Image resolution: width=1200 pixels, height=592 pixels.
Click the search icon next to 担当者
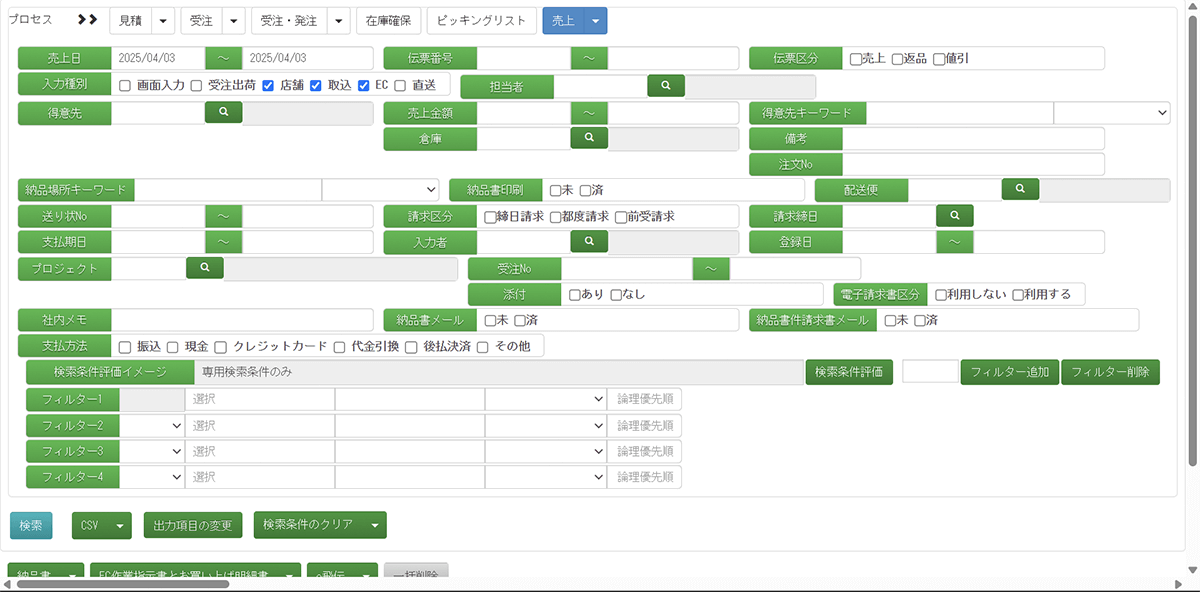click(665, 85)
